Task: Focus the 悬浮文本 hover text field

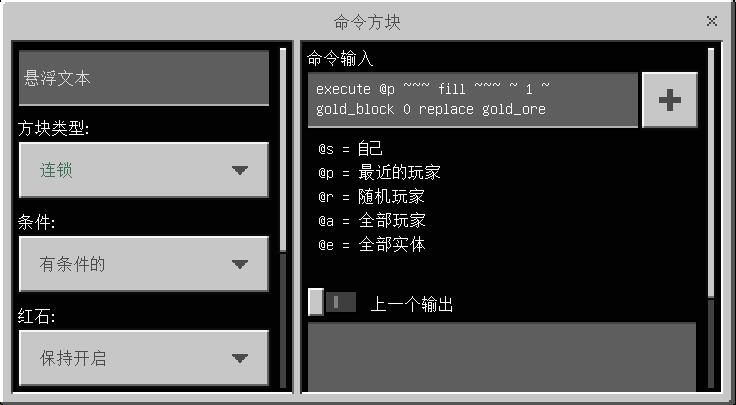Action: (x=144, y=78)
